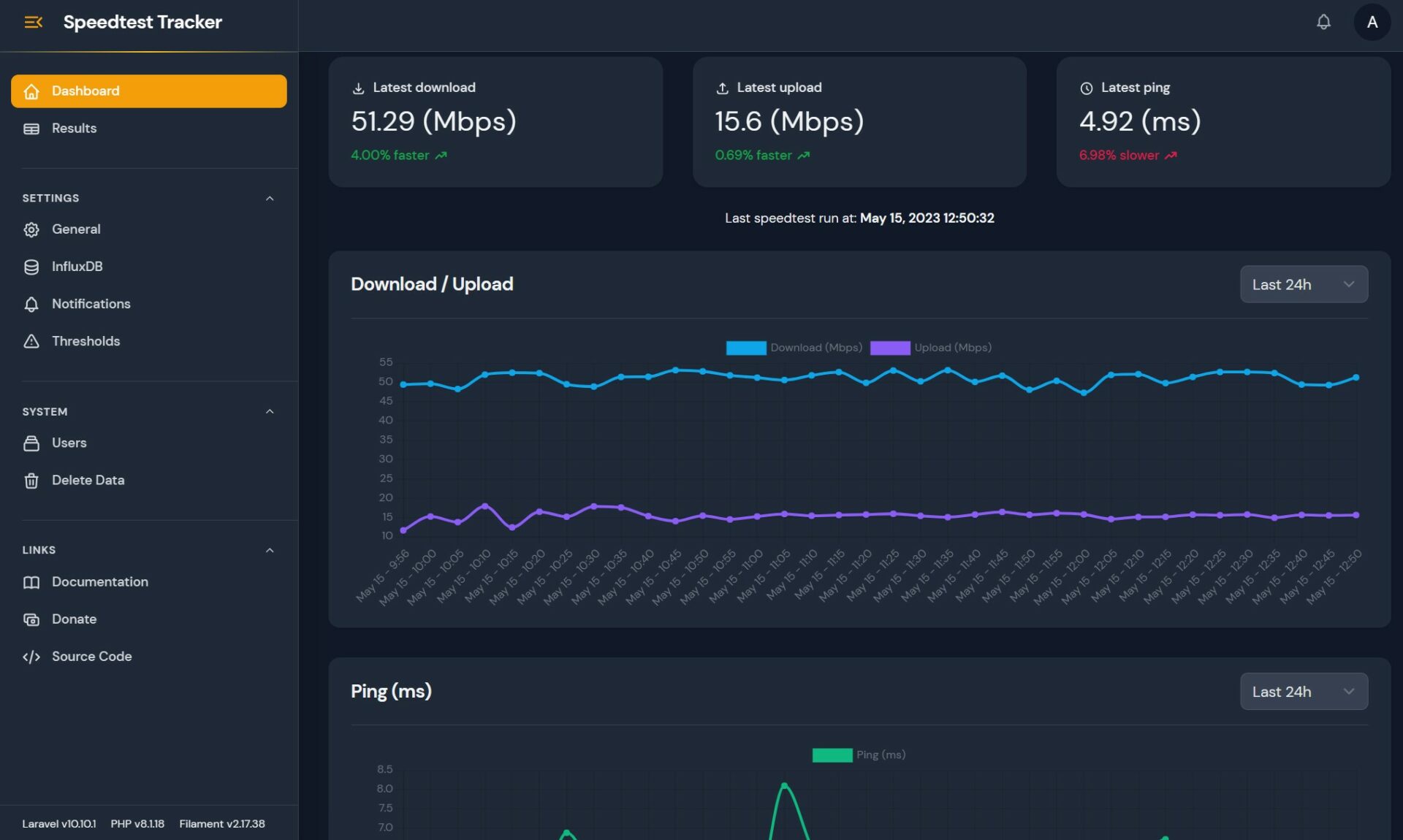Viewport: 1403px width, 840px height.
Task: Toggle the Download (Mbps) series in the legend
Action: [794, 348]
